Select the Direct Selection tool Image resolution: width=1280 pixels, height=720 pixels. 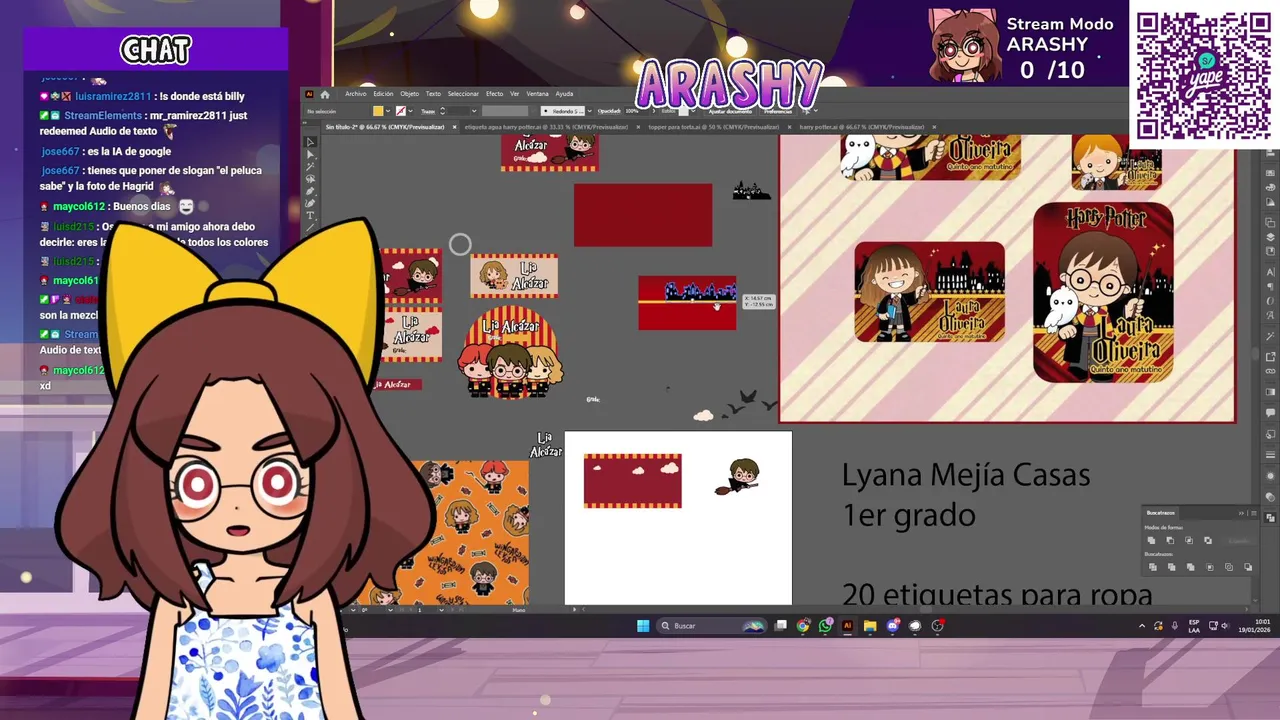pyautogui.click(x=310, y=155)
